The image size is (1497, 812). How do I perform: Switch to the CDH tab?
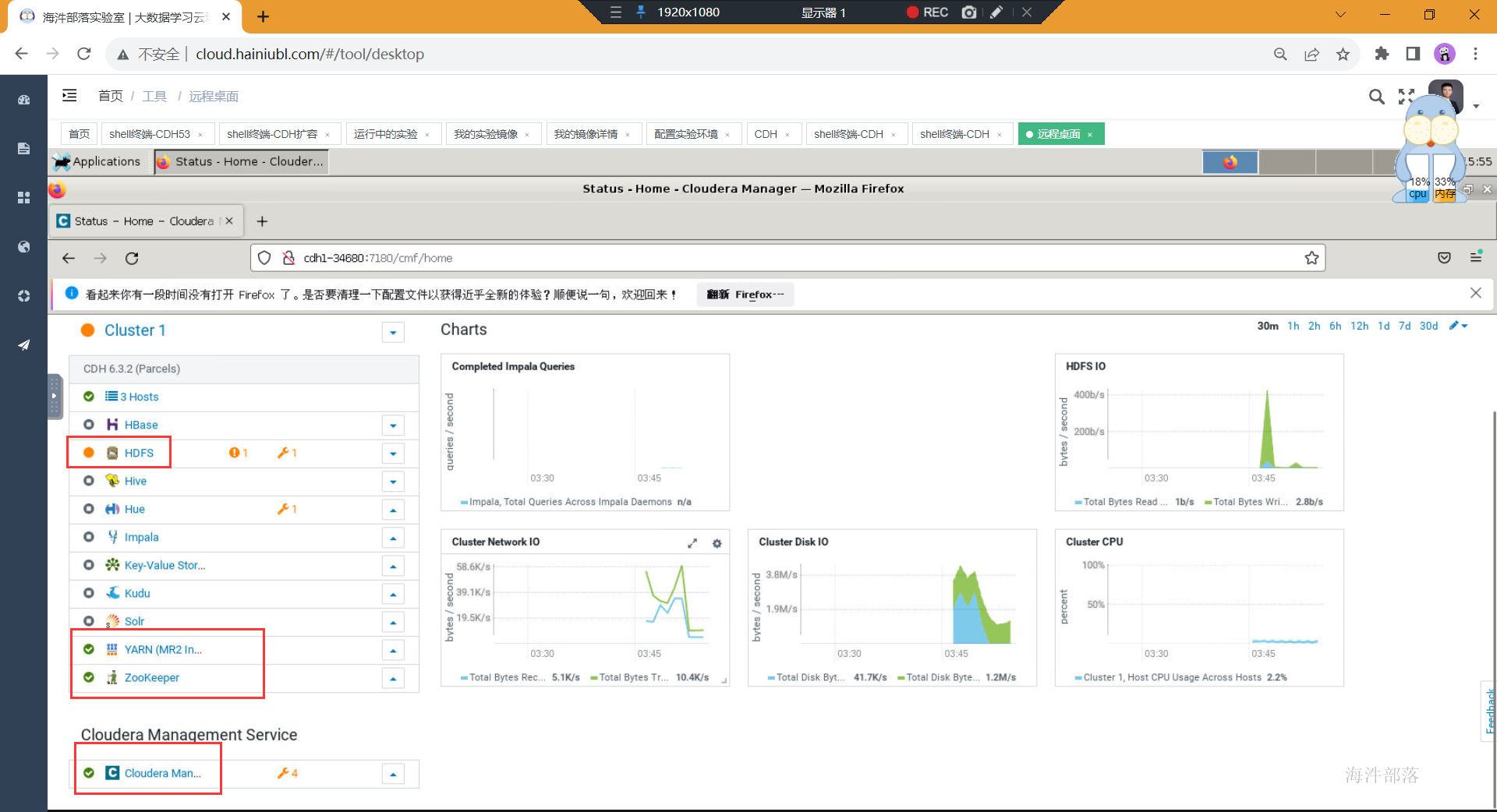[766, 134]
